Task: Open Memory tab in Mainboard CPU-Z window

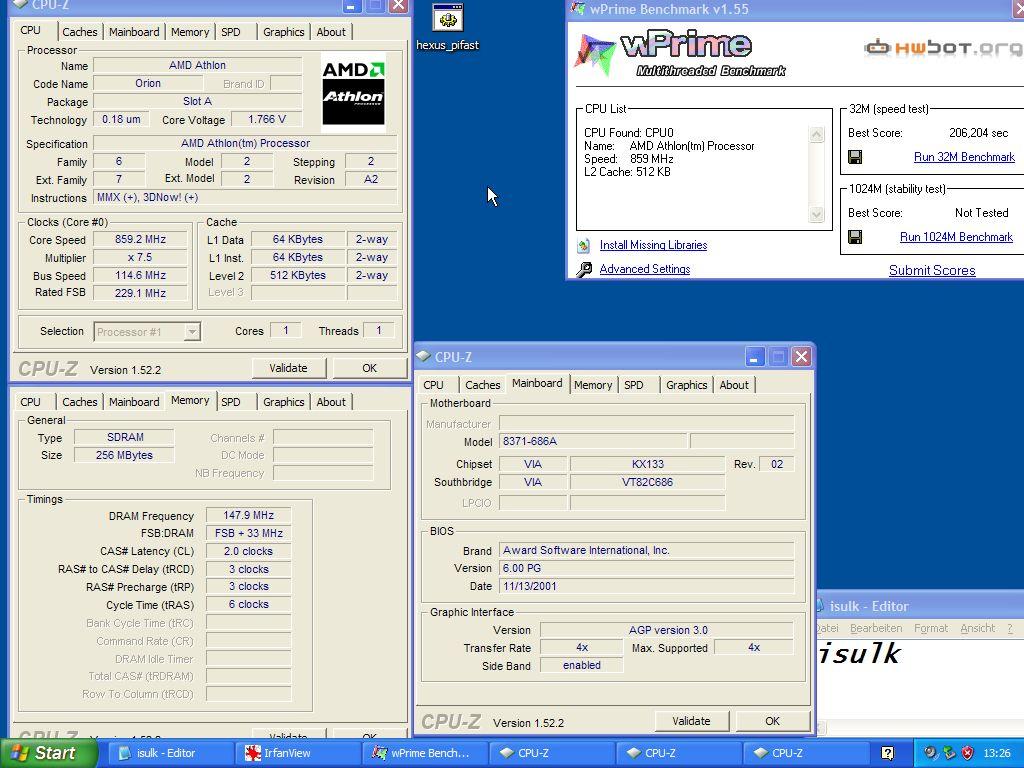Action: tap(593, 385)
